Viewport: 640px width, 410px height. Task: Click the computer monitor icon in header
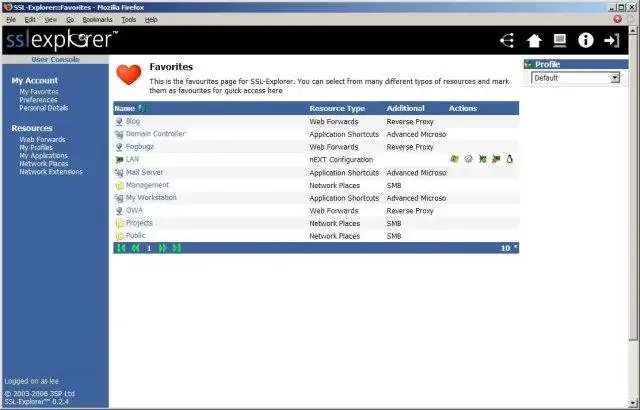coord(560,41)
